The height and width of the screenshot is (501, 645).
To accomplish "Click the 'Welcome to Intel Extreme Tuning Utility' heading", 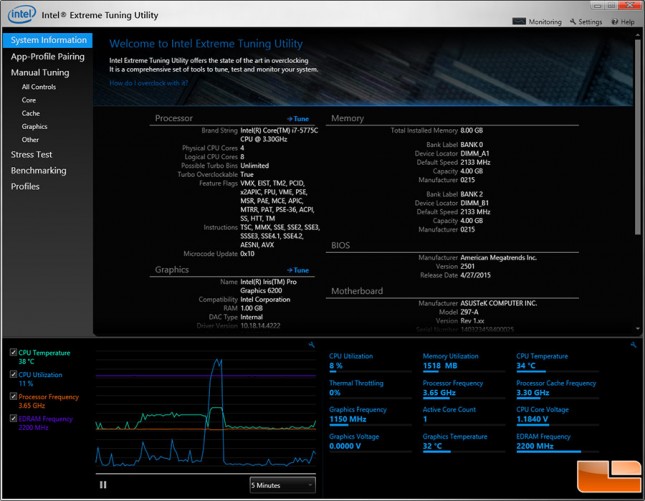I will [206, 44].
